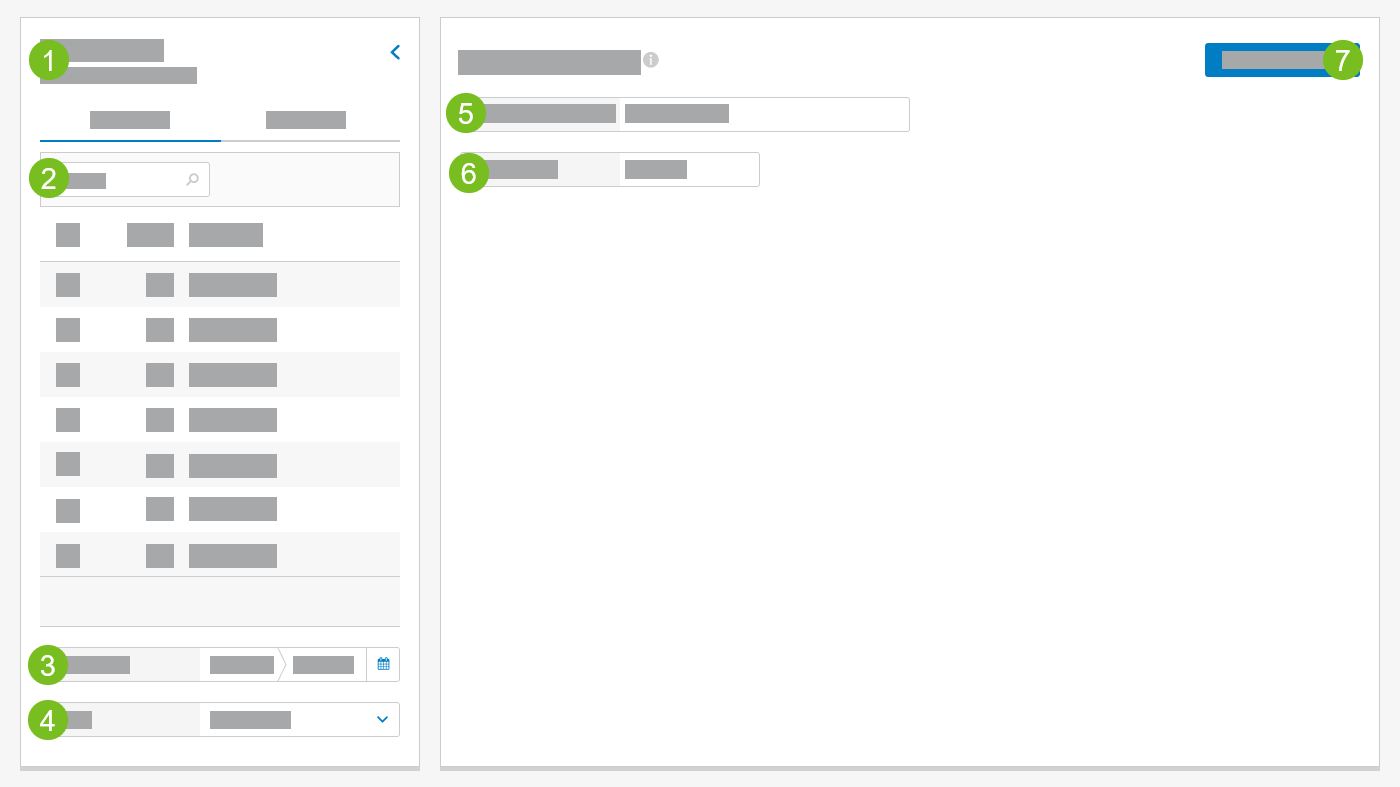The width and height of the screenshot is (1400, 787).
Task: Click green callout badge number 4
Action: [x=47, y=721]
